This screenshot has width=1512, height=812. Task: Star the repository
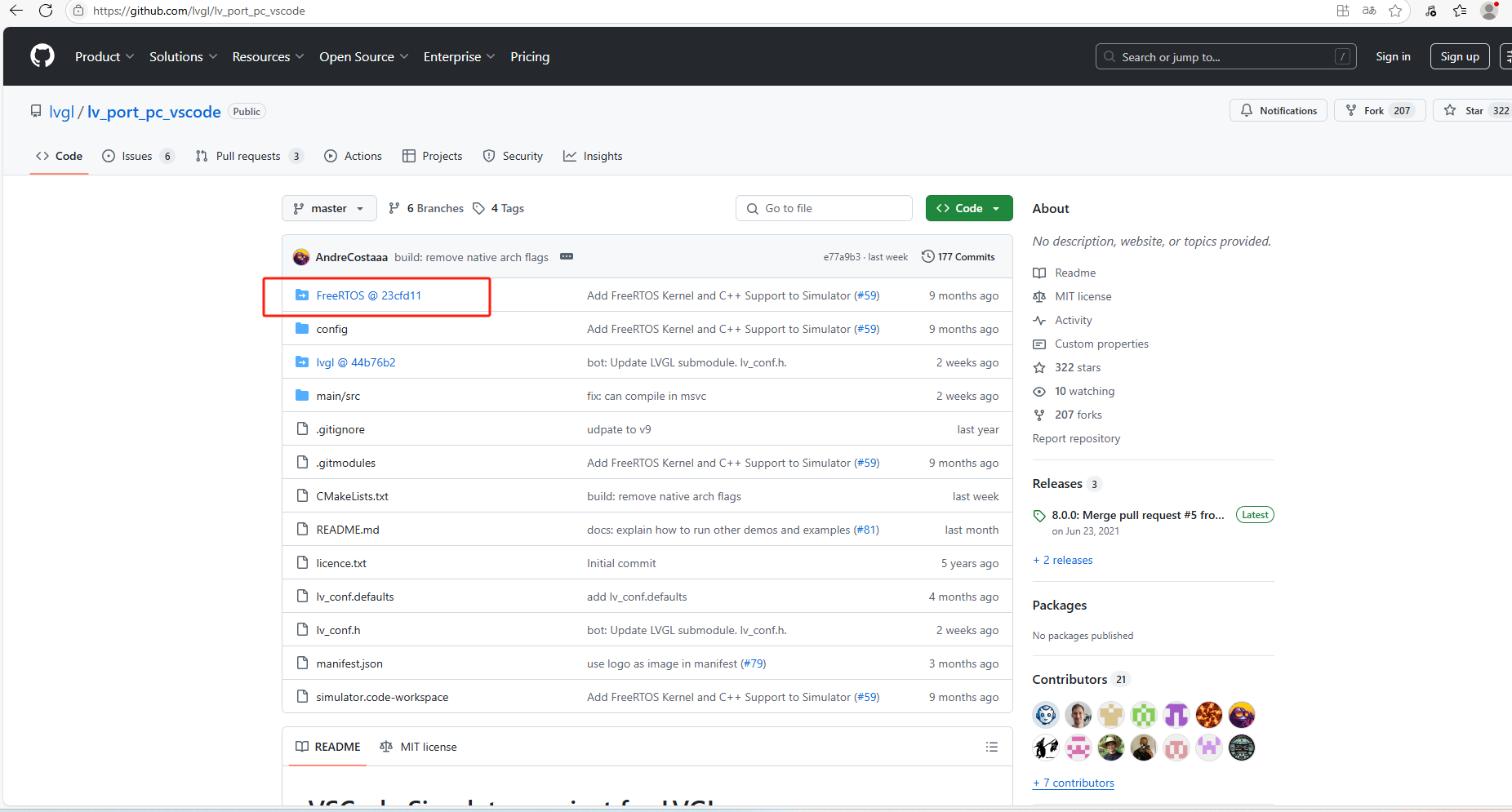(x=1474, y=110)
